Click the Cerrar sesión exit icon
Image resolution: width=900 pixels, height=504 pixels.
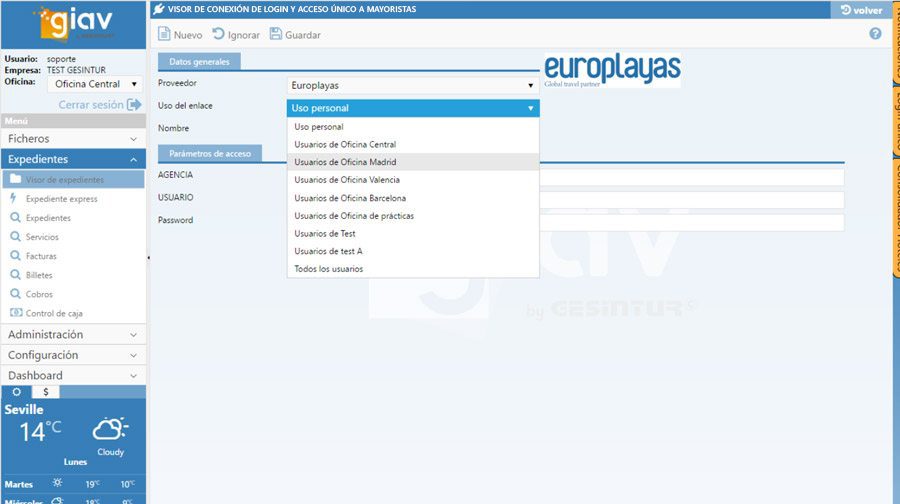[134, 104]
